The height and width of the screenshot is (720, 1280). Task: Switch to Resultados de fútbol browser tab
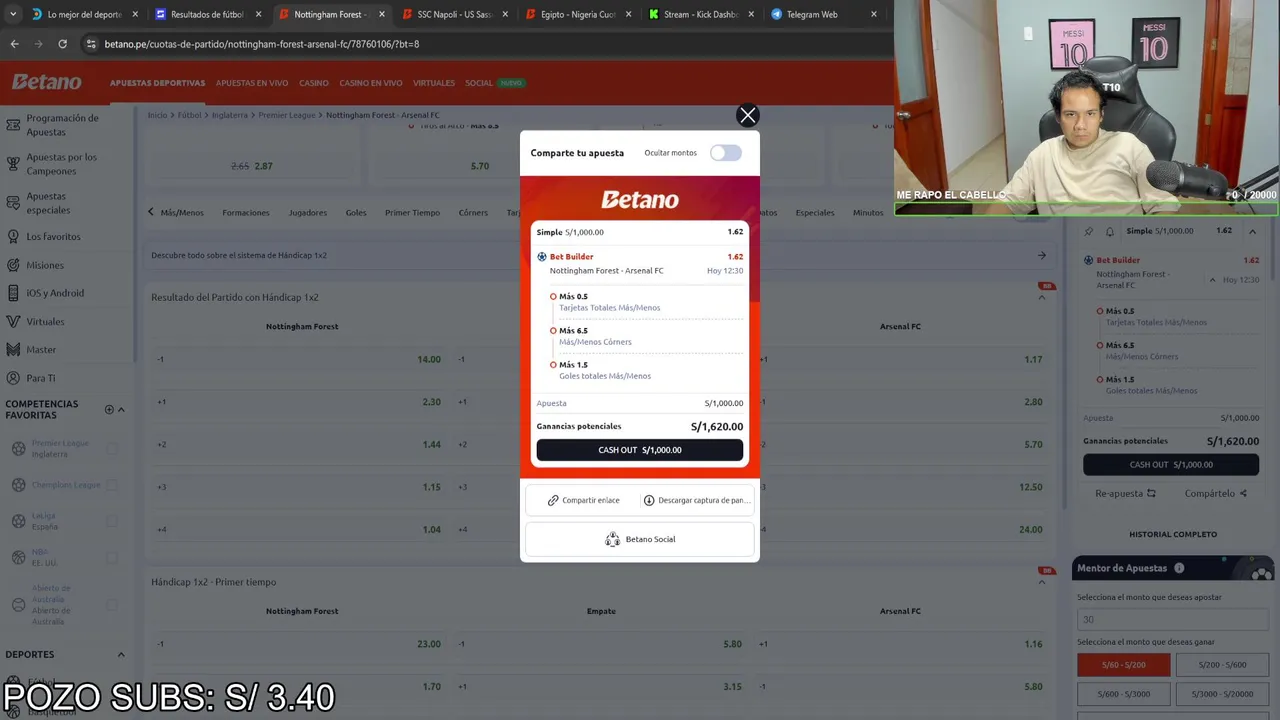pos(206,15)
